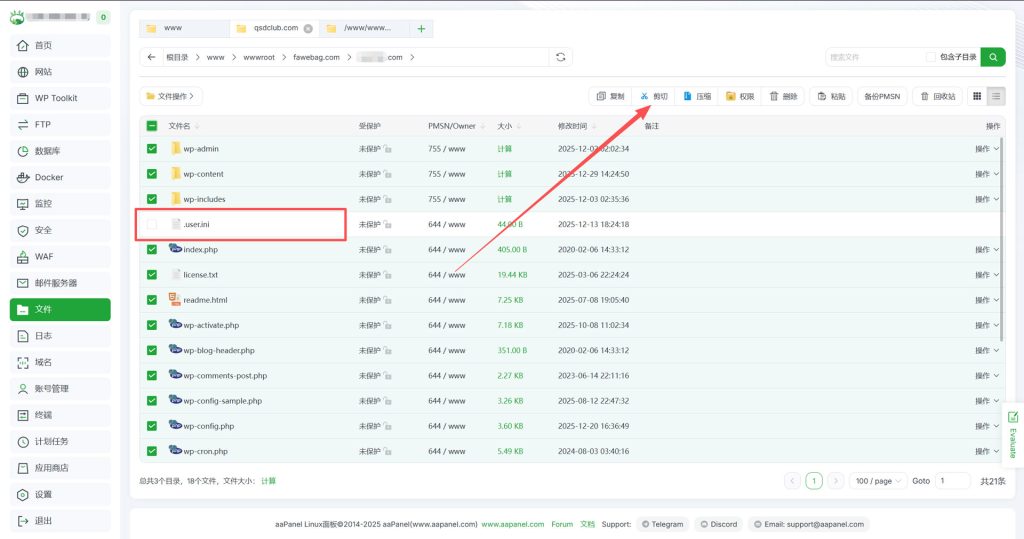The height and width of the screenshot is (539, 1024).
Task: Enable the 包含子目录 include subdirectories checkbox
Action: click(x=931, y=57)
